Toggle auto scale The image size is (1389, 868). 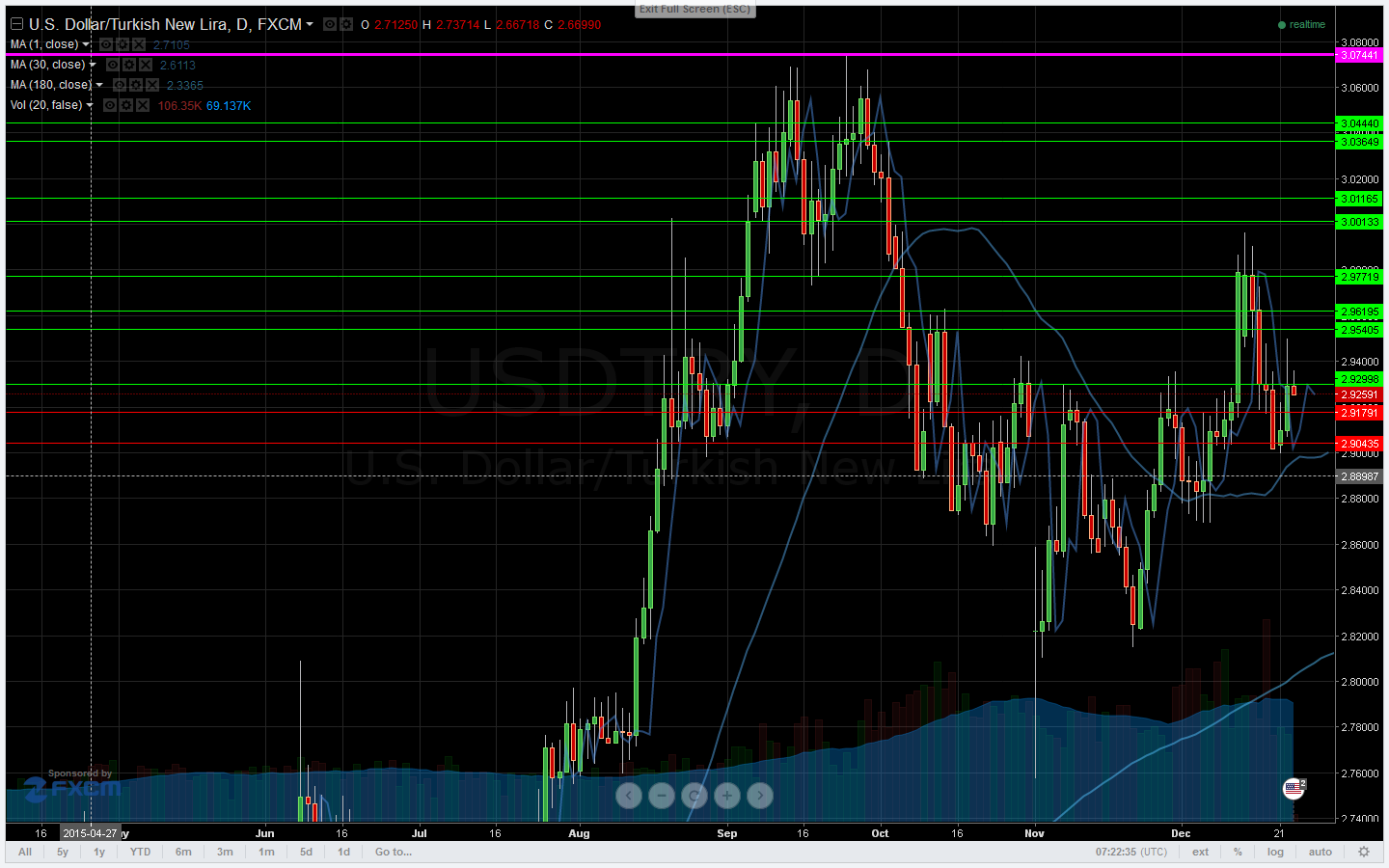pos(1321,852)
